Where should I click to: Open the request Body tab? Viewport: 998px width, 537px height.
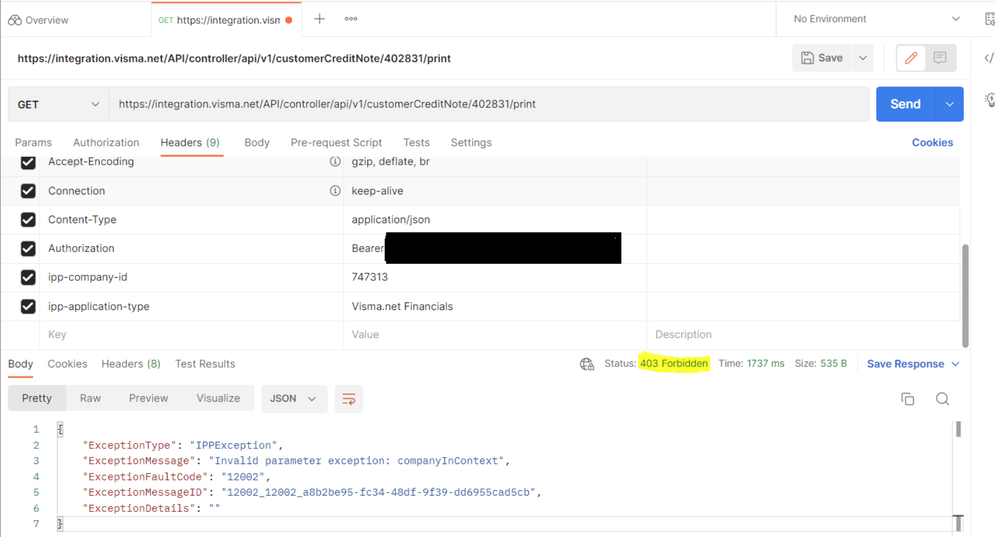[x=257, y=143]
